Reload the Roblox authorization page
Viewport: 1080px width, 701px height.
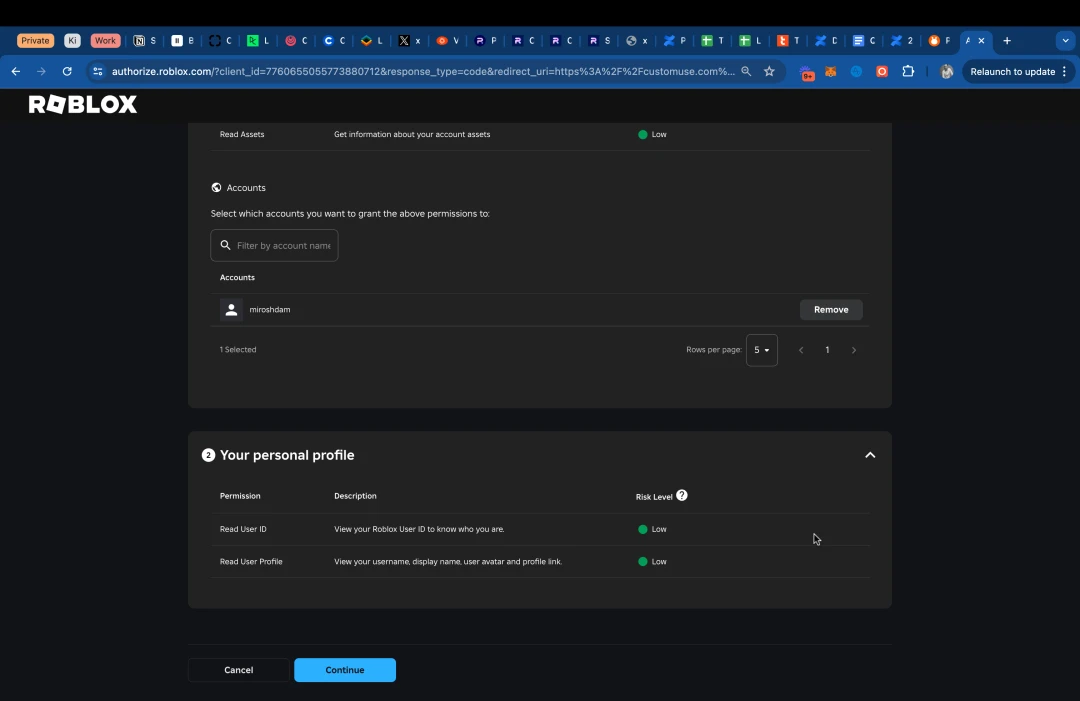tap(67, 72)
